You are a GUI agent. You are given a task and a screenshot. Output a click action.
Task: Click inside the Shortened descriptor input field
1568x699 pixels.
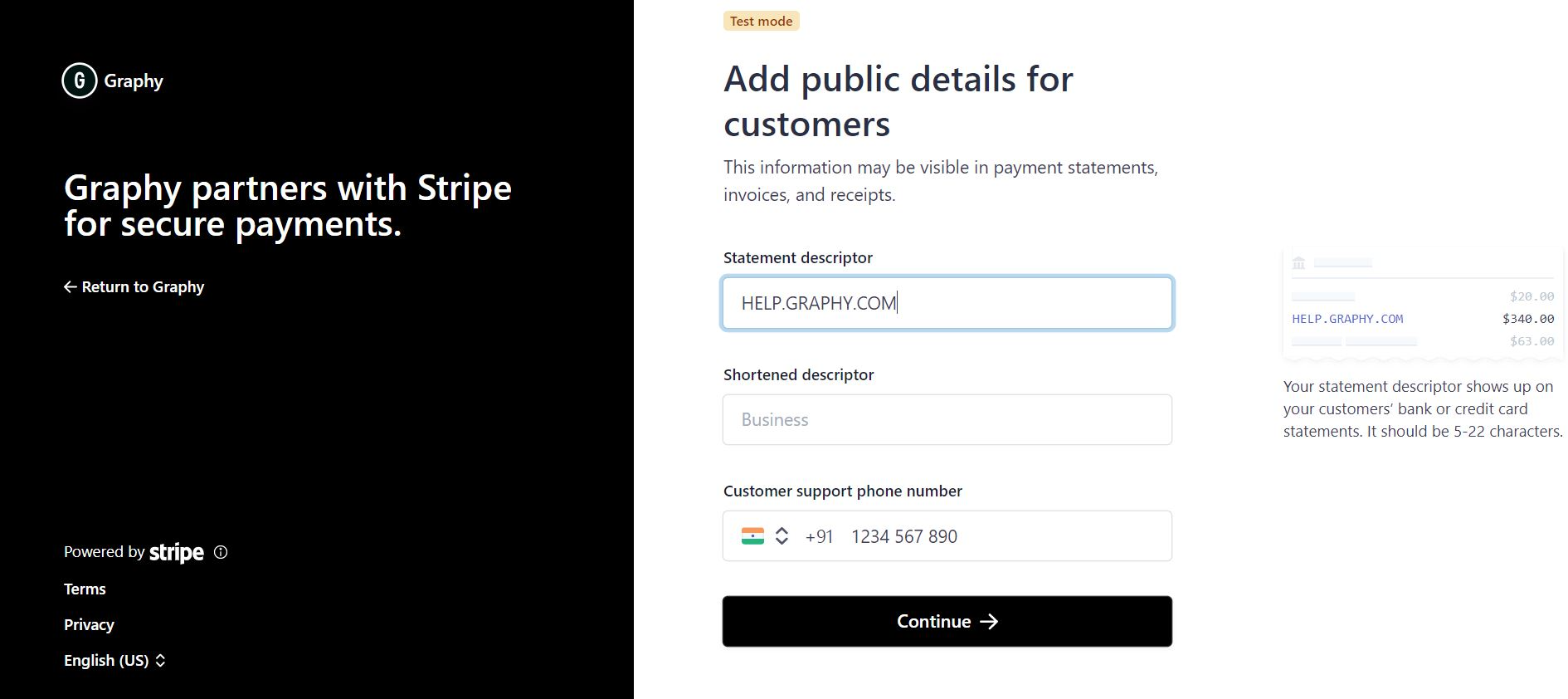pos(947,419)
